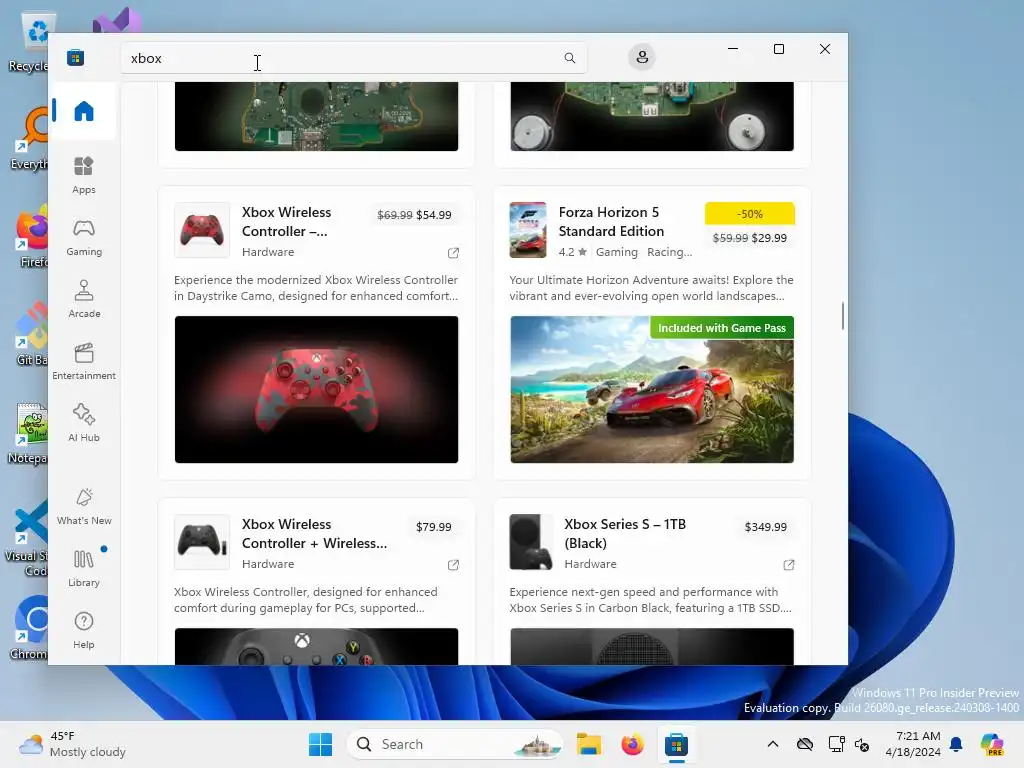
Task: Click the Xbox Series S console small icon
Action: point(531,542)
